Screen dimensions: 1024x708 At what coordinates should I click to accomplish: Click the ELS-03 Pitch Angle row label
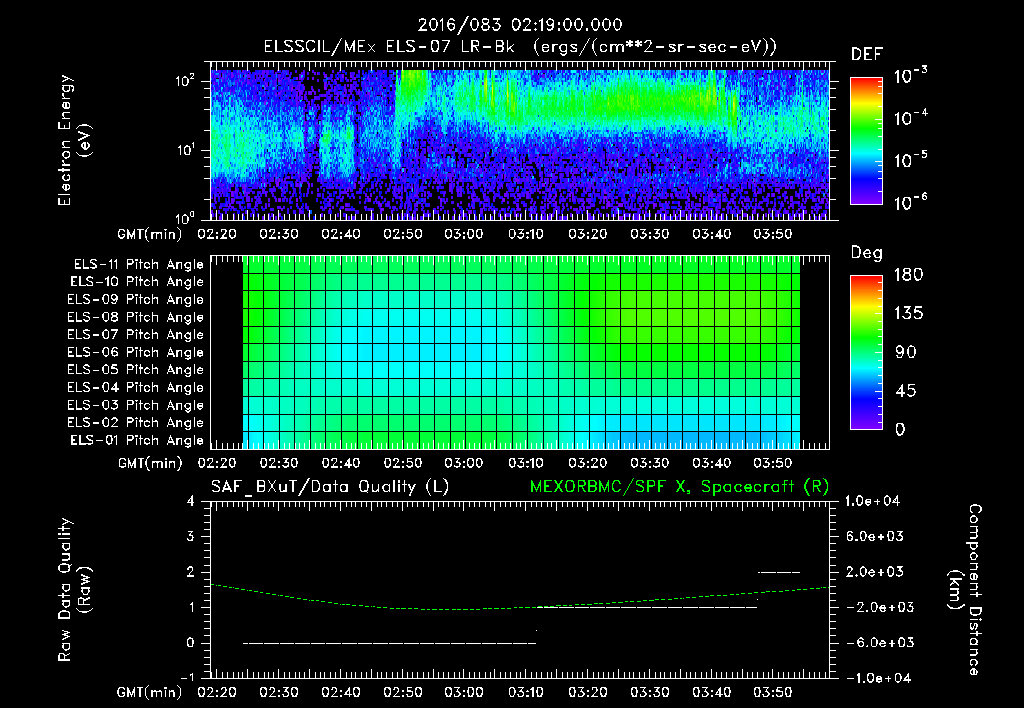[x=135, y=405]
